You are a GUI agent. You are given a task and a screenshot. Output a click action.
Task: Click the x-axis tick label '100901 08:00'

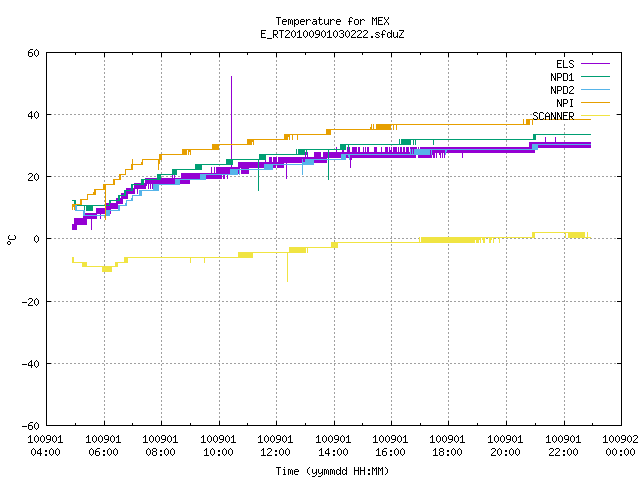tap(160, 446)
